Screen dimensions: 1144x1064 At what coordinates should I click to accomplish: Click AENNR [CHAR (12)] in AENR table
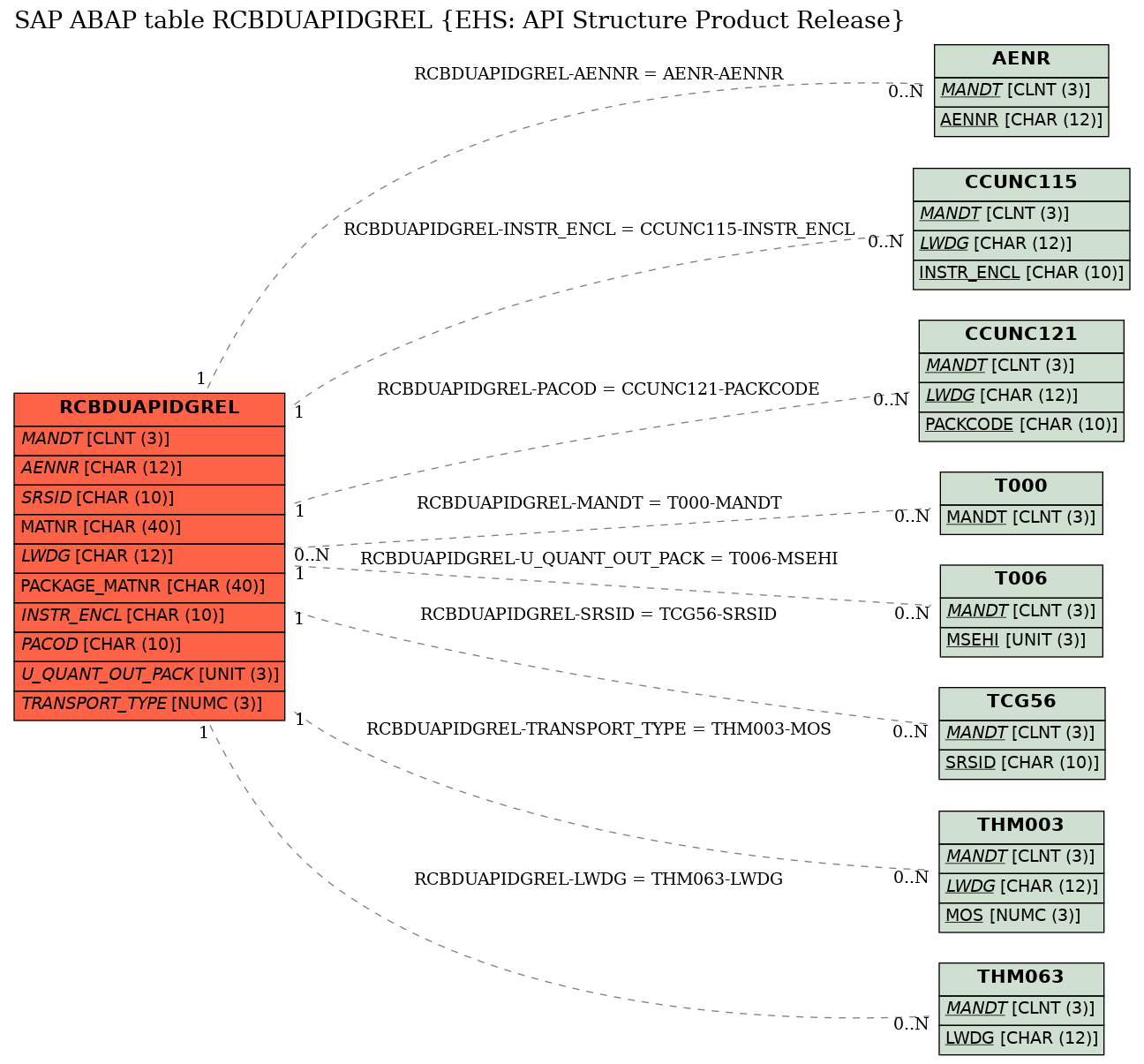[1021, 121]
